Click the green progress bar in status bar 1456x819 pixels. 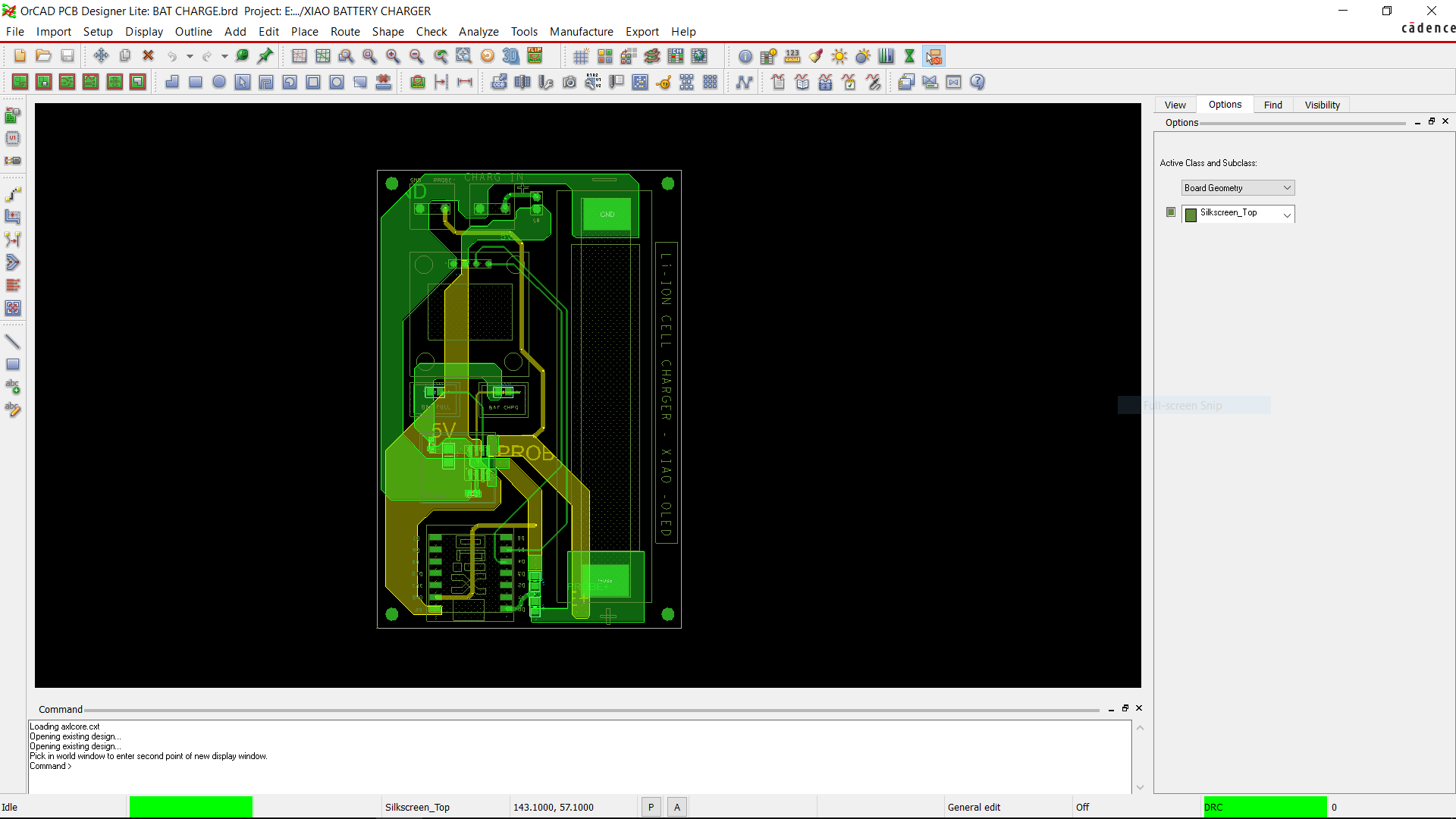191,807
